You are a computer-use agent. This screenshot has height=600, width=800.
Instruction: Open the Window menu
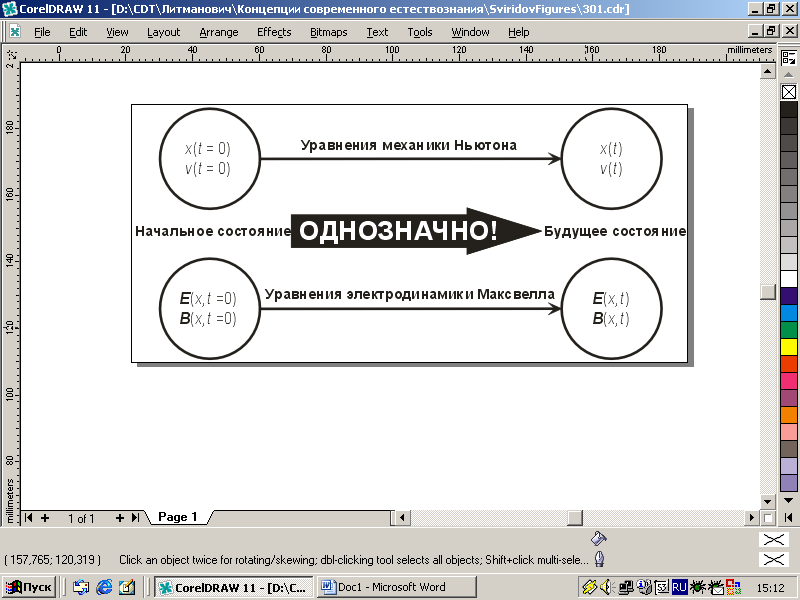[470, 32]
